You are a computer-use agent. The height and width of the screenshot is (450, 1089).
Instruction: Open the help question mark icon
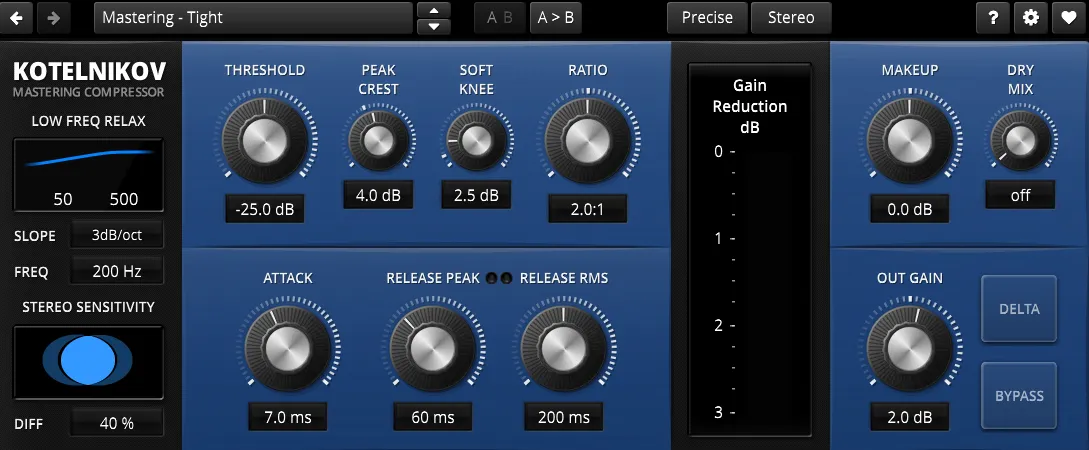(x=993, y=18)
